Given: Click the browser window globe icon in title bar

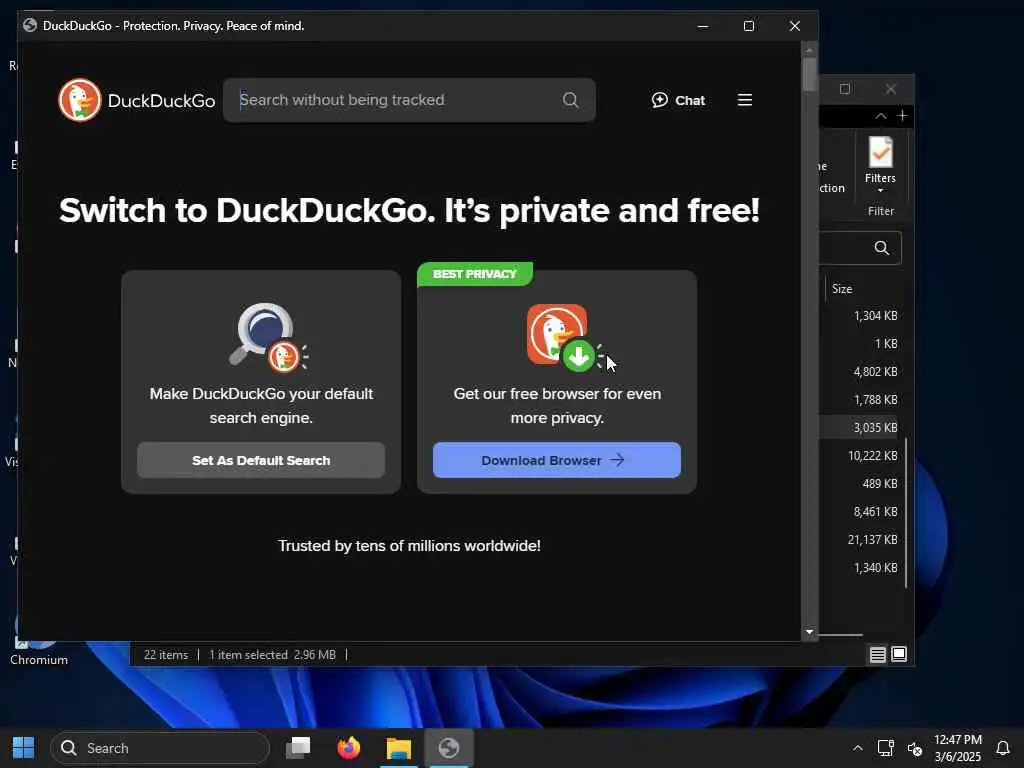Looking at the screenshot, I should pos(29,25).
